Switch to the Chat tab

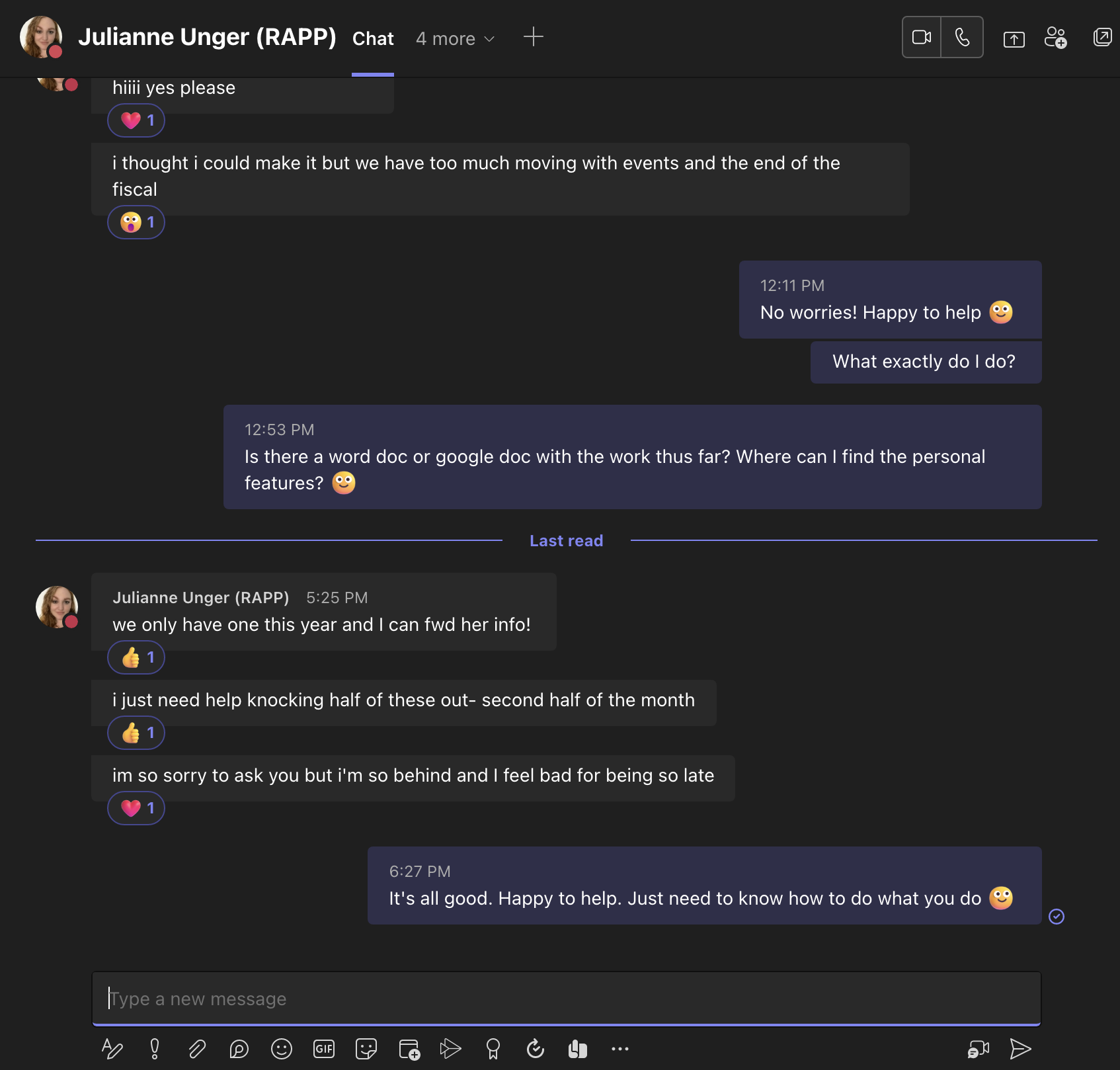click(373, 38)
